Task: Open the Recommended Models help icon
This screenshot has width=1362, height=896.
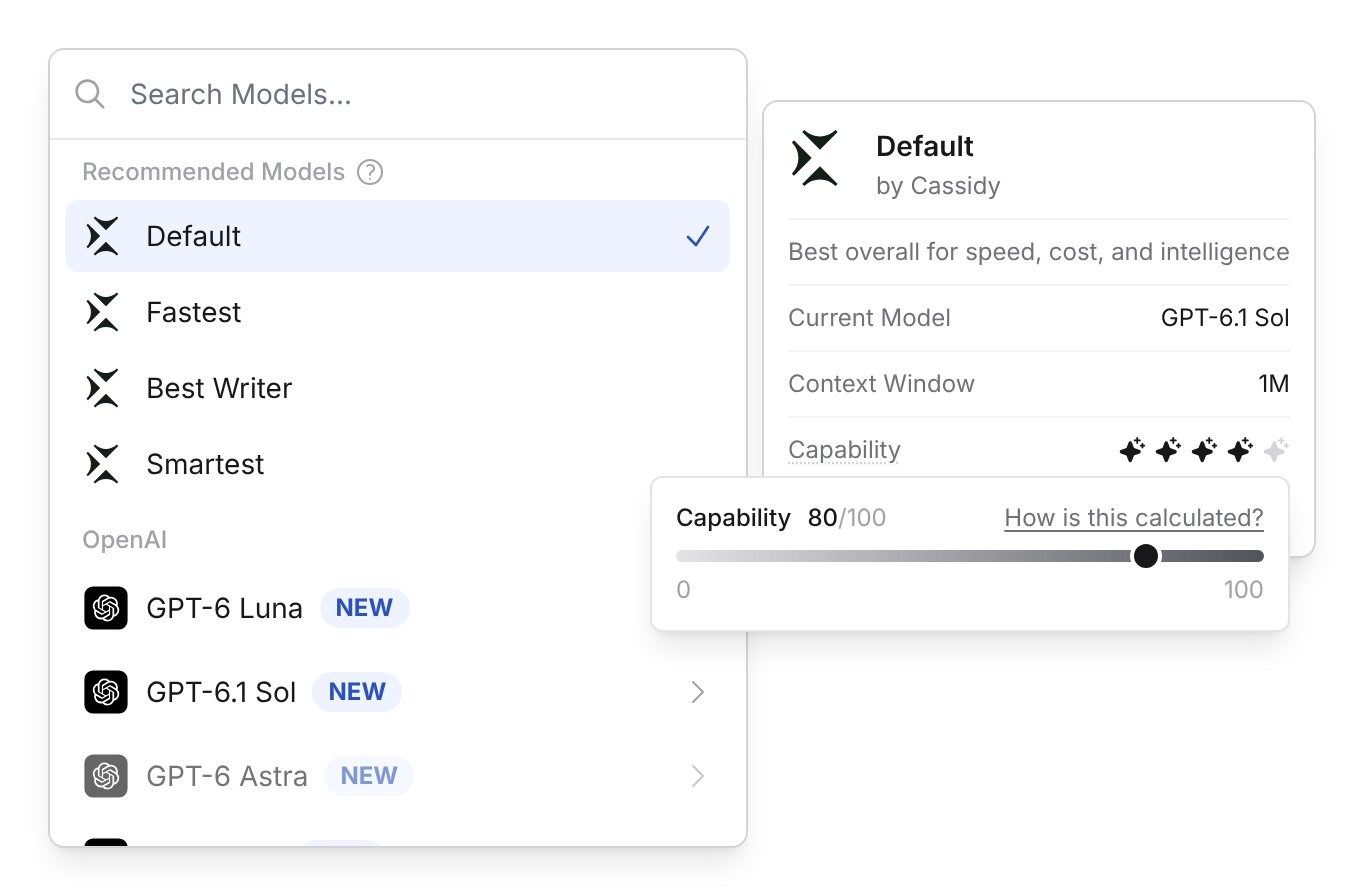Action: tap(370, 172)
